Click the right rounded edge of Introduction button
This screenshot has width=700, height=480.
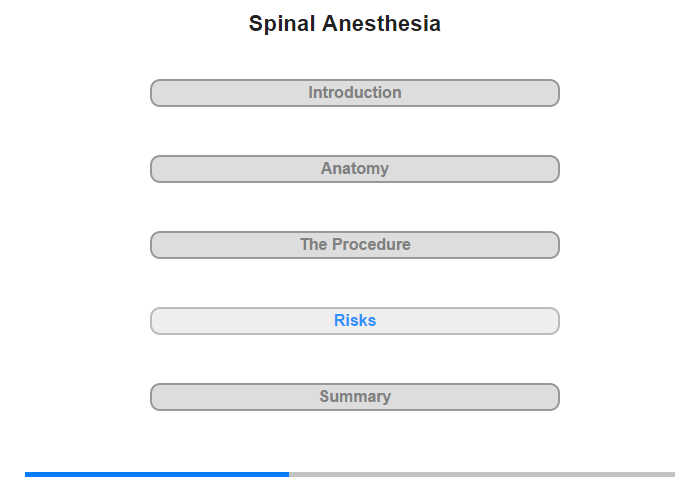click(554, 93)
